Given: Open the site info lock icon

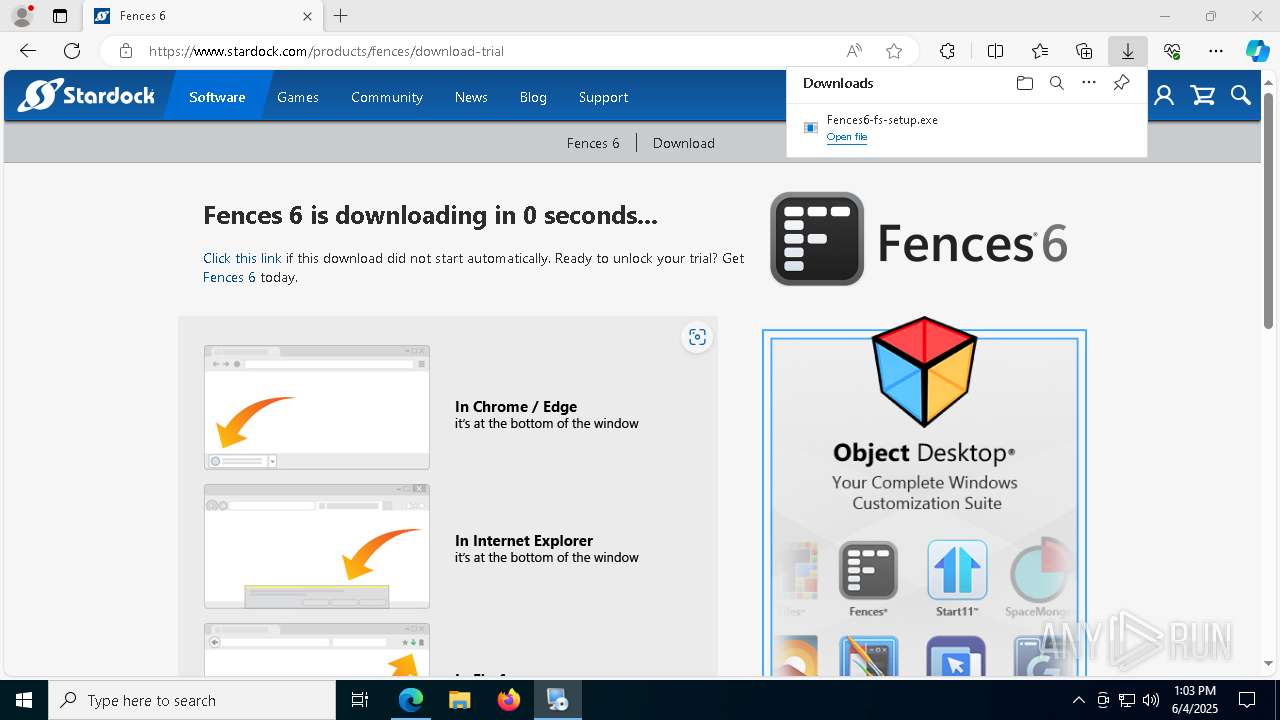Looking at the screenshot, I should 125,51.
